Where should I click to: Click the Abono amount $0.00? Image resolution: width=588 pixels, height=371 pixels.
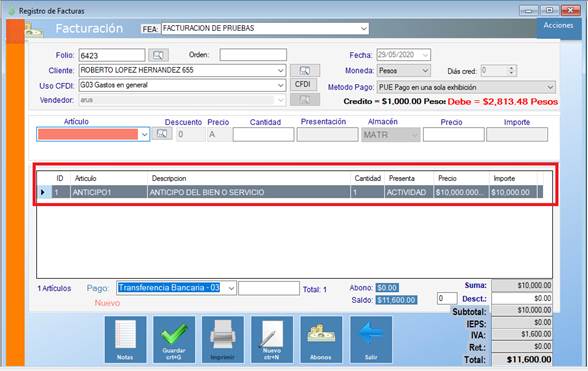[387, 288]
